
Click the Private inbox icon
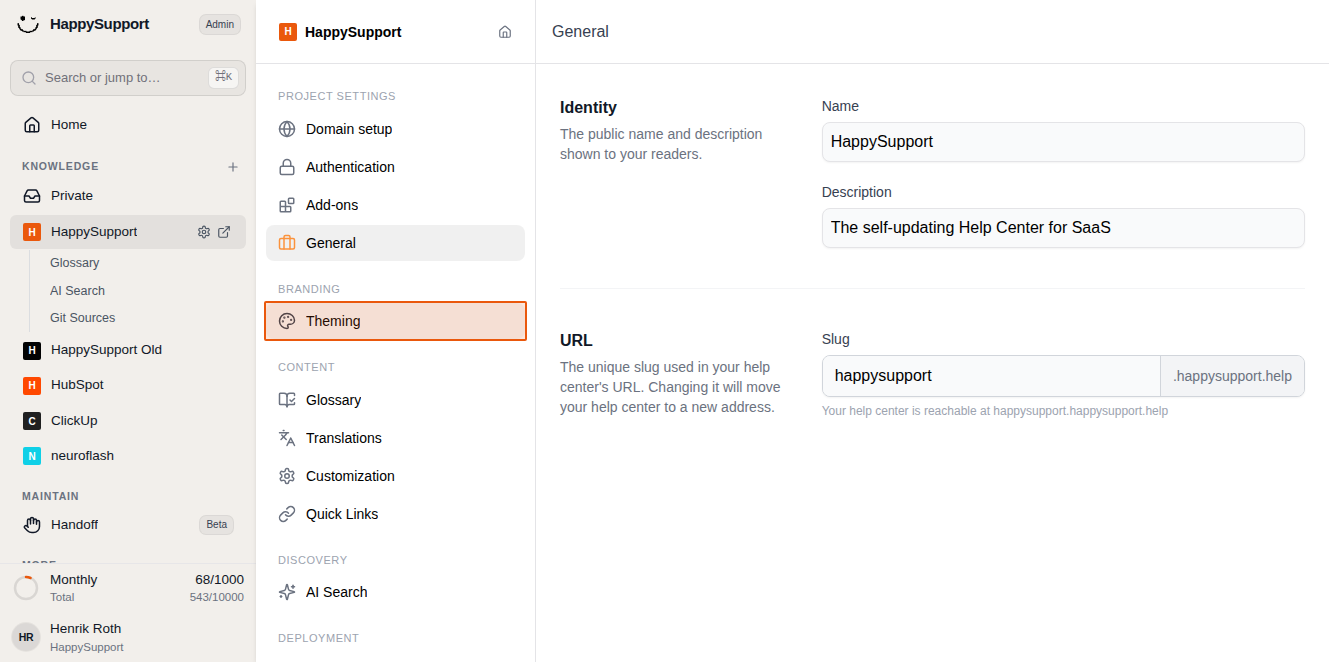click(32, 196)
